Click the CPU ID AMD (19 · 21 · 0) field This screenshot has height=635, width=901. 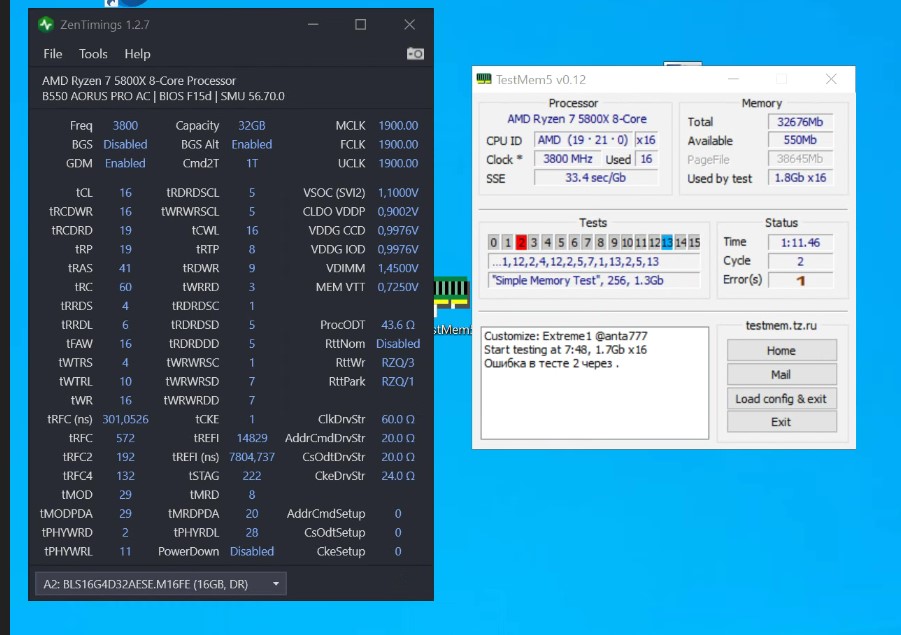(x=583, y=140)
